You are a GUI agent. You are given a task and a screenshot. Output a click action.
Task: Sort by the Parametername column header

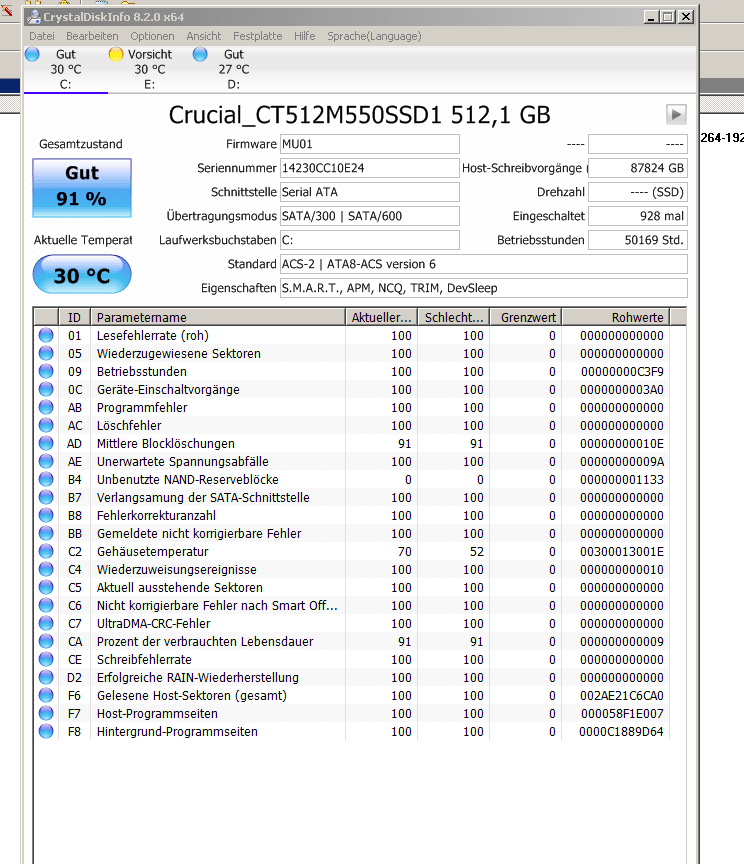[218, 317]
